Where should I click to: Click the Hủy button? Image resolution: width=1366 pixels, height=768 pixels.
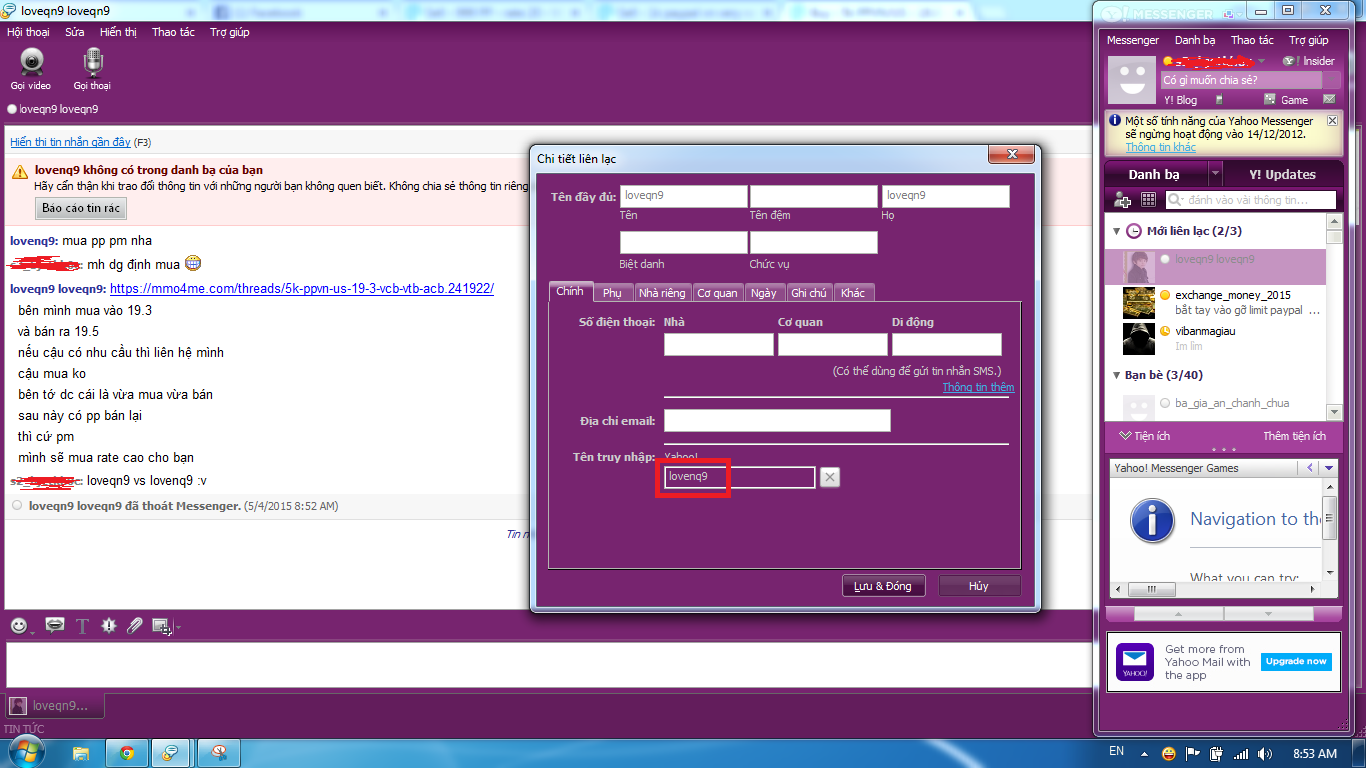[979, 586]
